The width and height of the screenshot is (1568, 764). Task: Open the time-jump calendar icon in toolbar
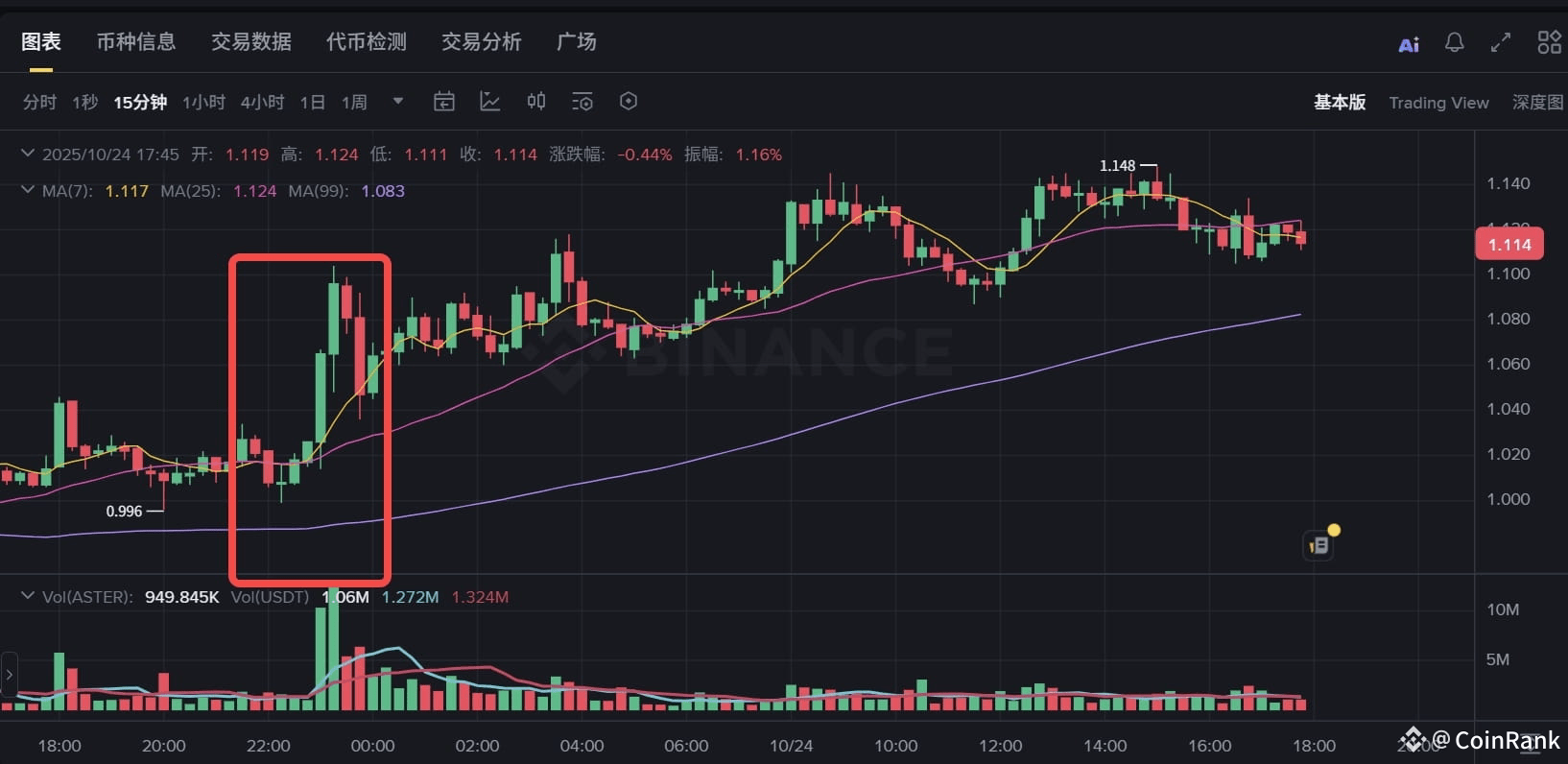[x=443, y=102]
